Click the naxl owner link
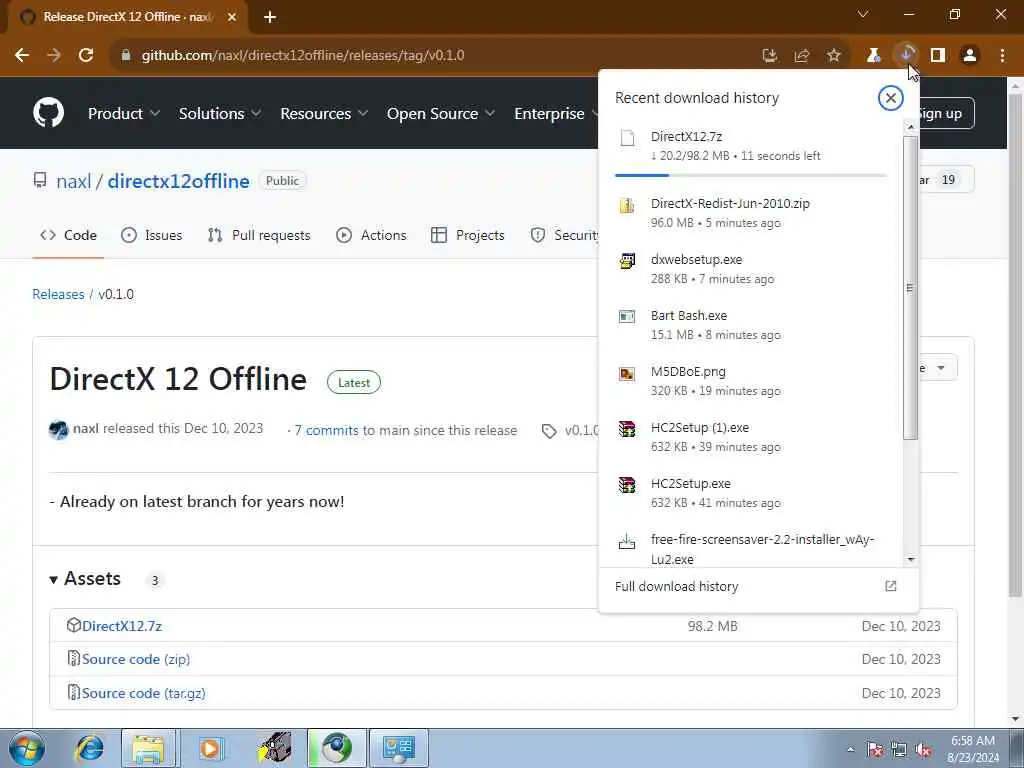Viewport: 1024px width, 768px height. pos(74,181)
